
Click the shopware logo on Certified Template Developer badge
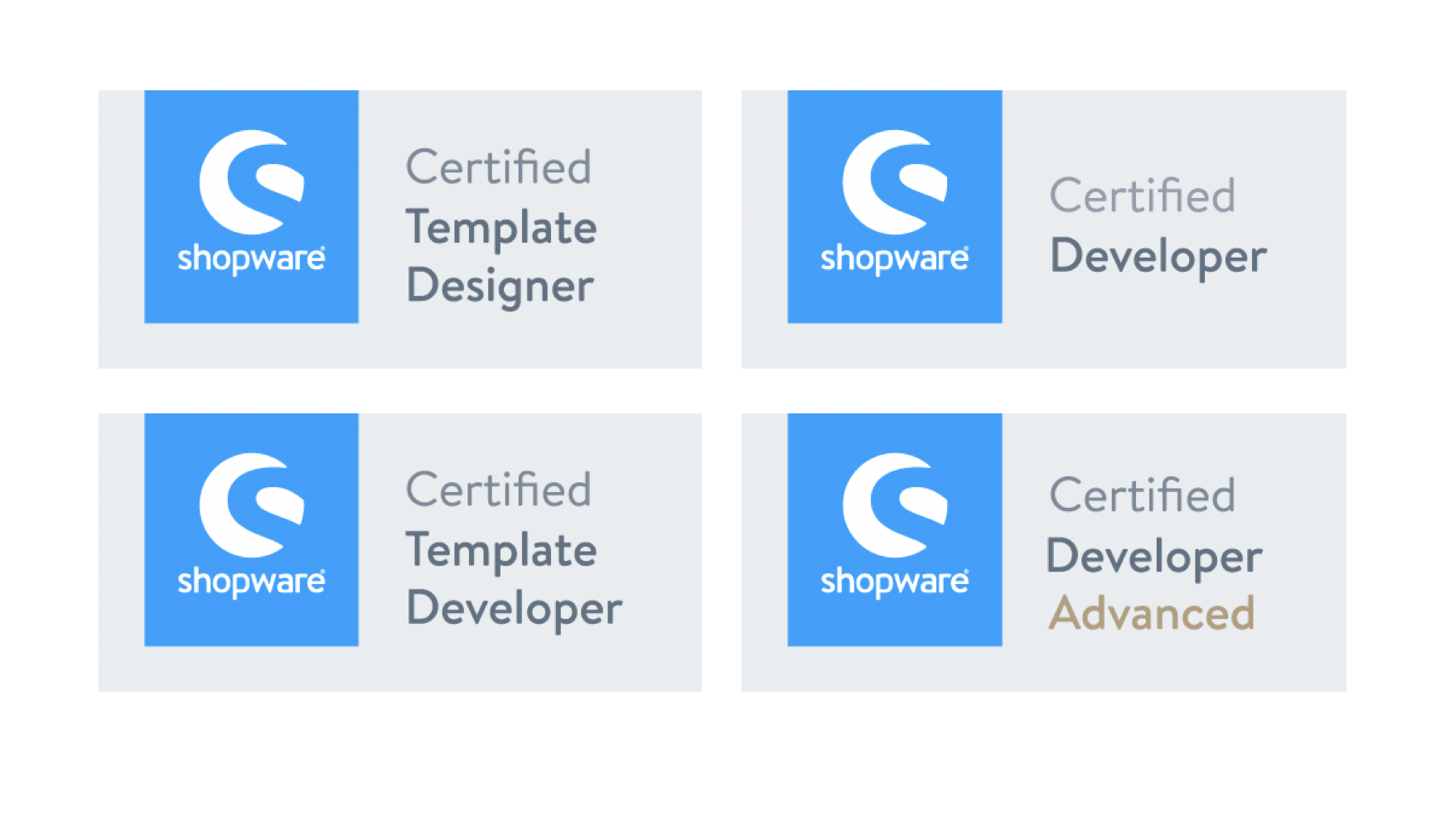(251, 529)
